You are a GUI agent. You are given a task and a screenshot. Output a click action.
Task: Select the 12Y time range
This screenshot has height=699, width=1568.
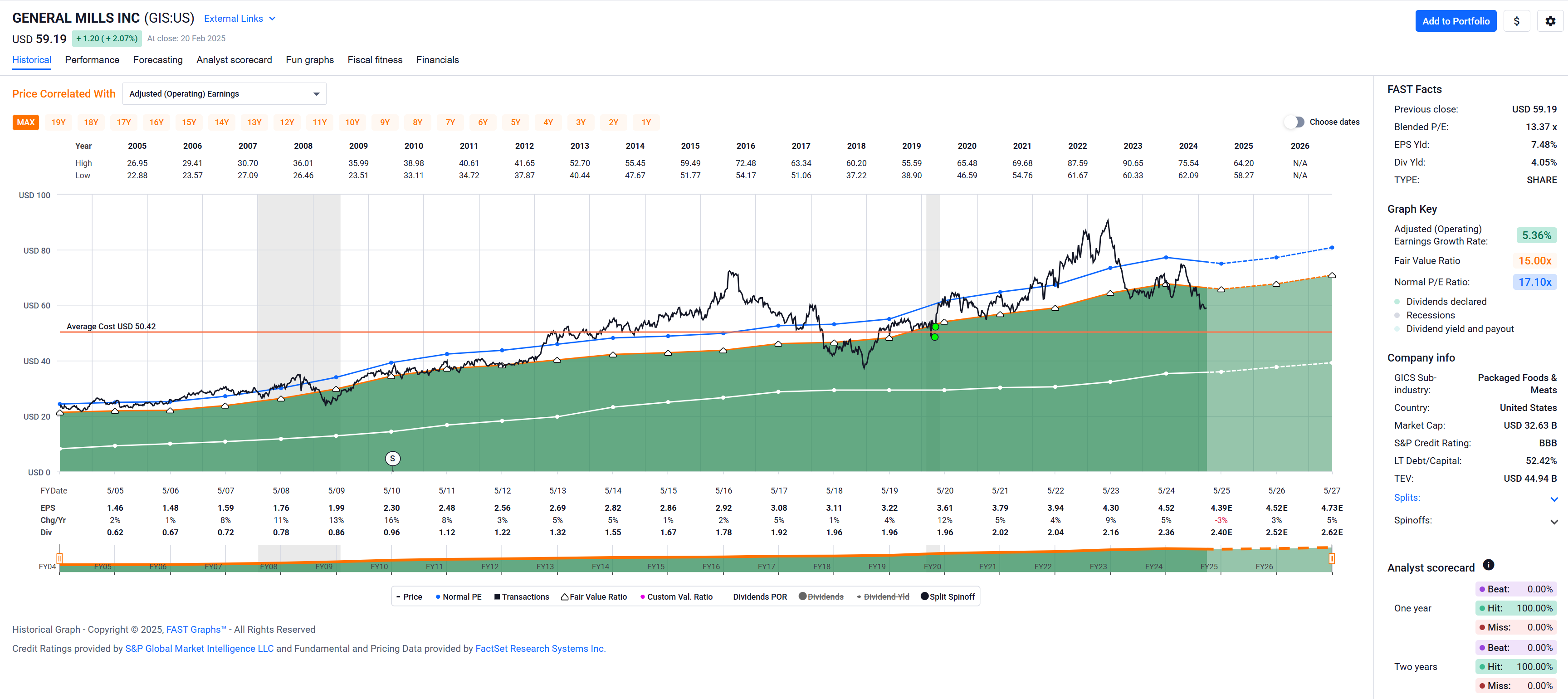[287, 122]
